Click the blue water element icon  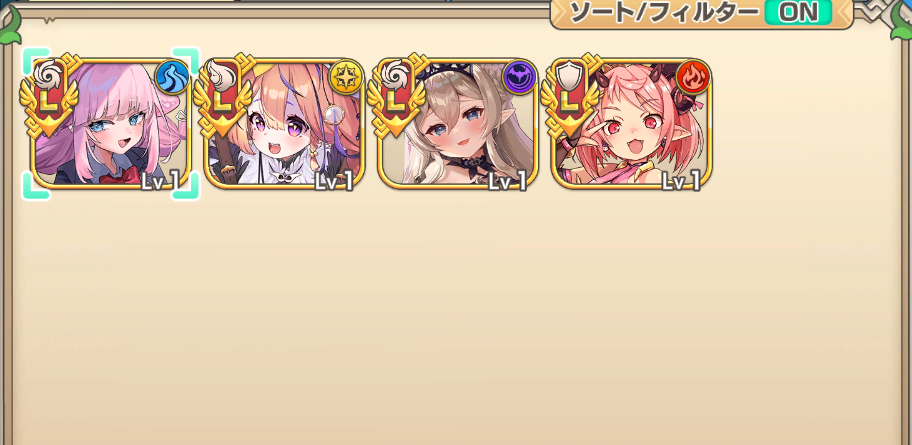(173, 76)
